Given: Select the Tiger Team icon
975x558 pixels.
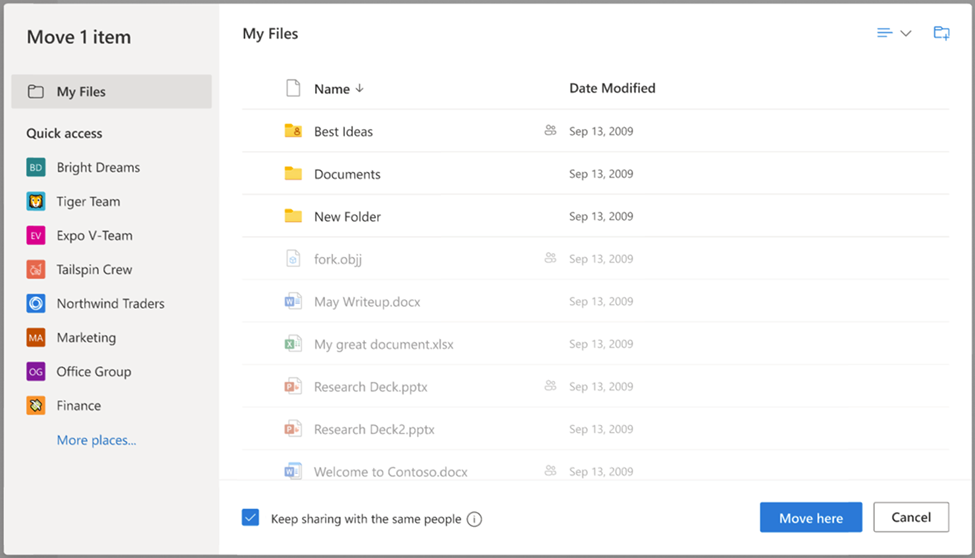Looking at the screenshot, I should point(36,202).
